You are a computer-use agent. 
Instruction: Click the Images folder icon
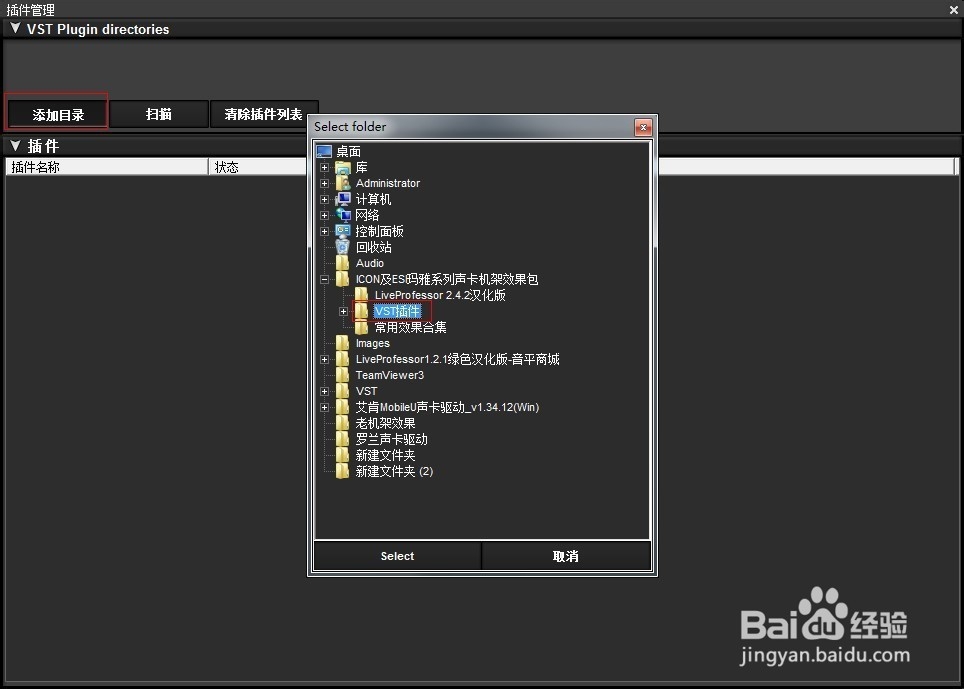(343, 343)
